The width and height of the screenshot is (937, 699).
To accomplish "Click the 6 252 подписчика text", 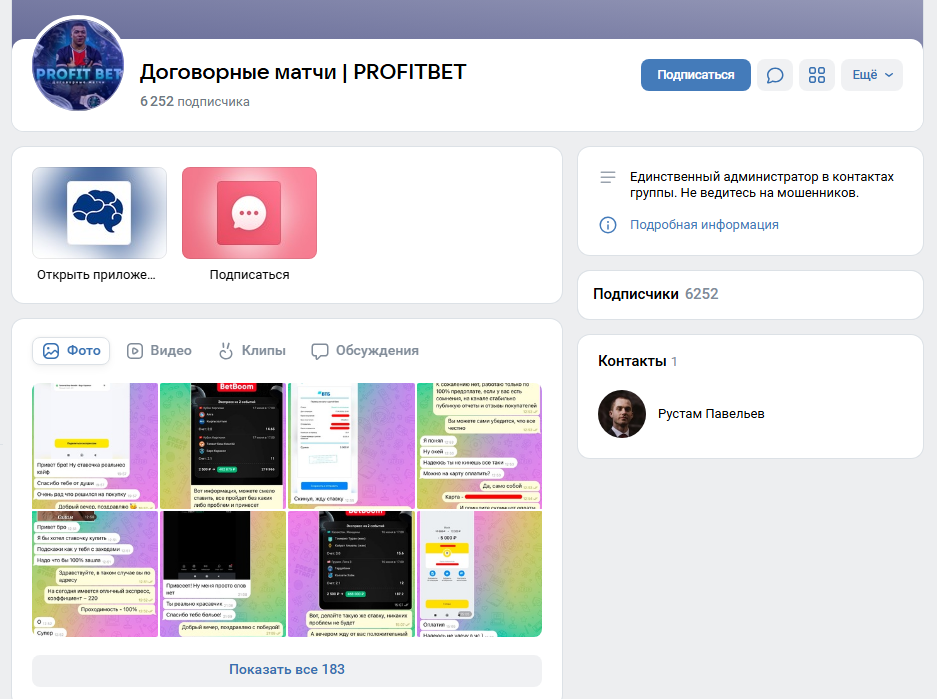I will pyautogui.click(x=195, y=102).
